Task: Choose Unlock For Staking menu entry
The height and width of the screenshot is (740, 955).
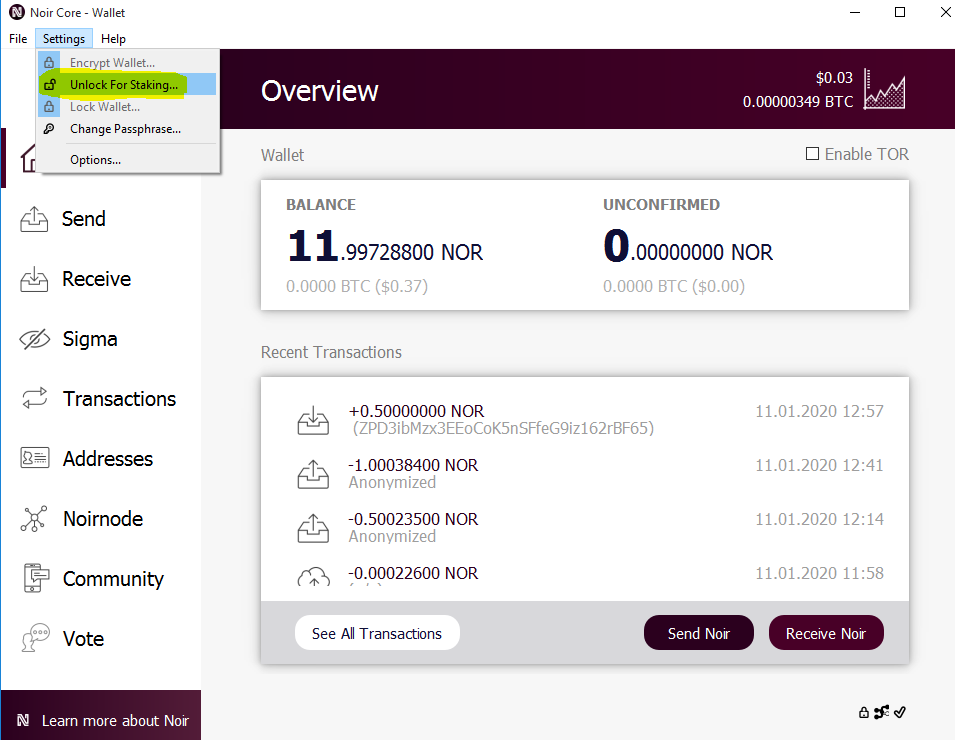Action: point(124,85)
